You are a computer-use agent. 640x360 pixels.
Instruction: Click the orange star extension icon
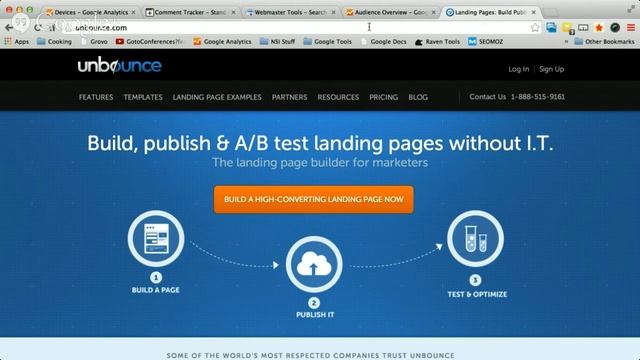(x=599, y=27)
